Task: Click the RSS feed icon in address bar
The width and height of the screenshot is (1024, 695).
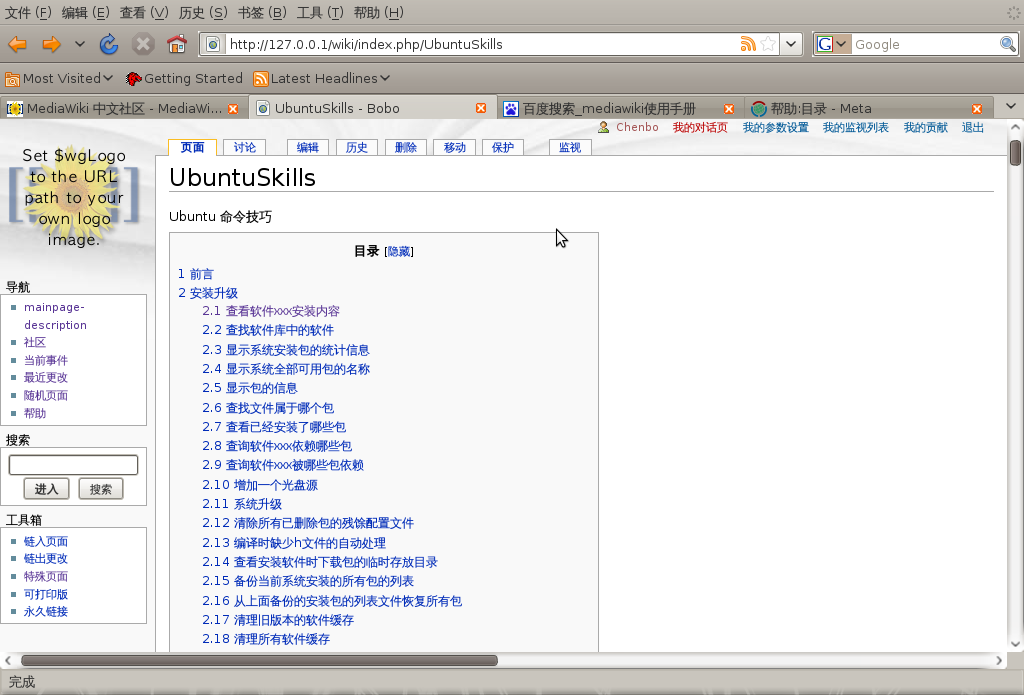Action: (x=748, y=44)
